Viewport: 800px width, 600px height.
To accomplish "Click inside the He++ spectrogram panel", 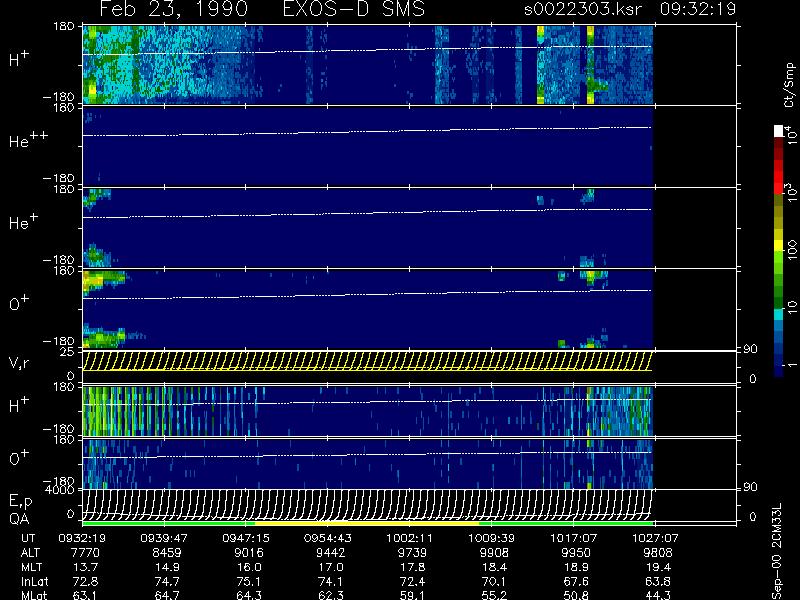I will (x=368, y=146).
